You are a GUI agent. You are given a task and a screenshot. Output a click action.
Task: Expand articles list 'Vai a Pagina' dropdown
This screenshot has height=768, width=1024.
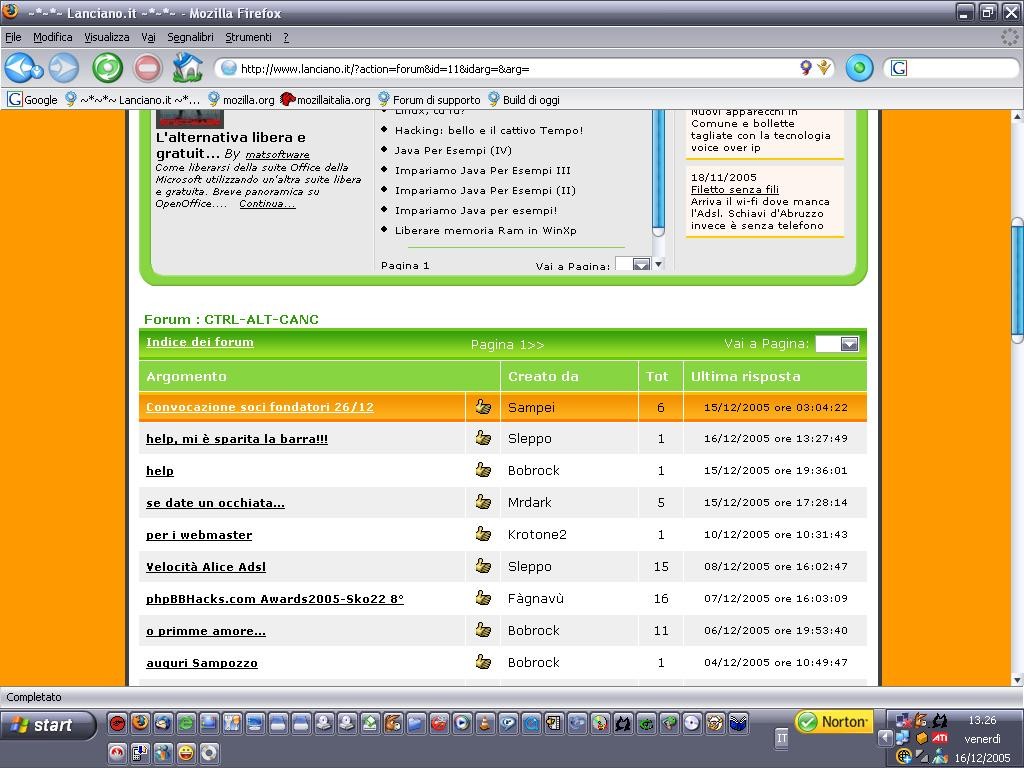(633, 265)
